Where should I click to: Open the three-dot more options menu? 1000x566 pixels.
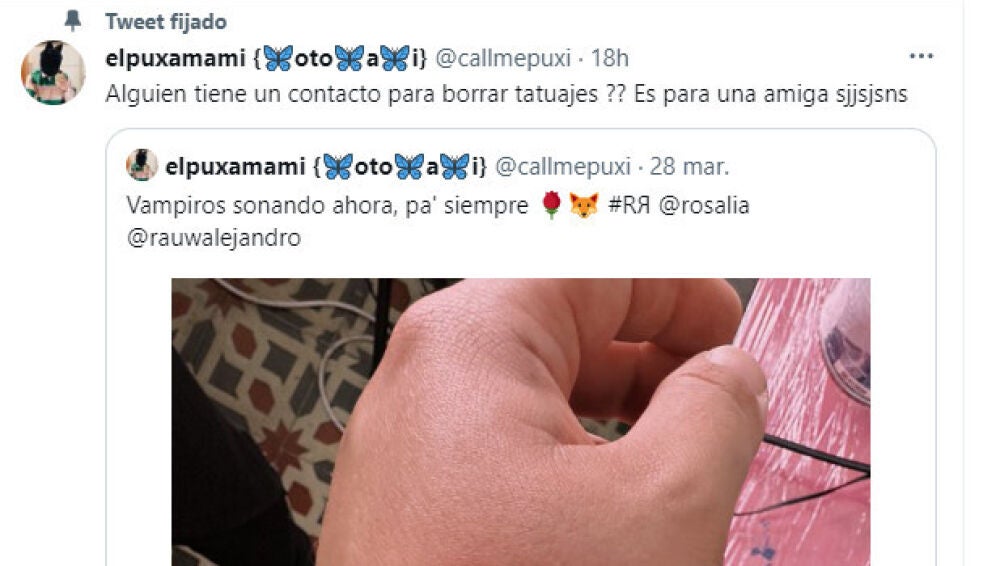pos(921,57)
